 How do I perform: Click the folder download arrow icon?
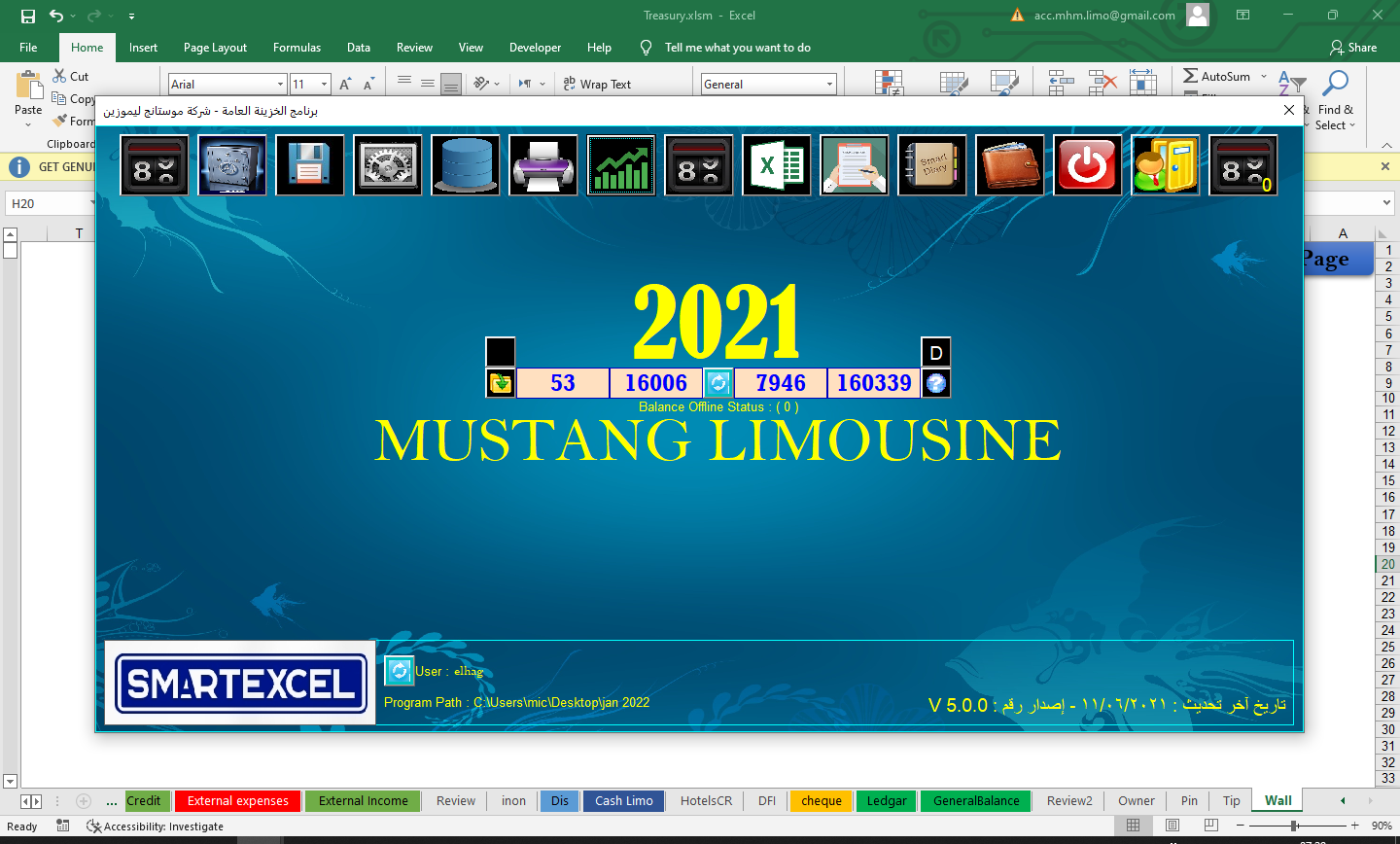click(501, 383)
